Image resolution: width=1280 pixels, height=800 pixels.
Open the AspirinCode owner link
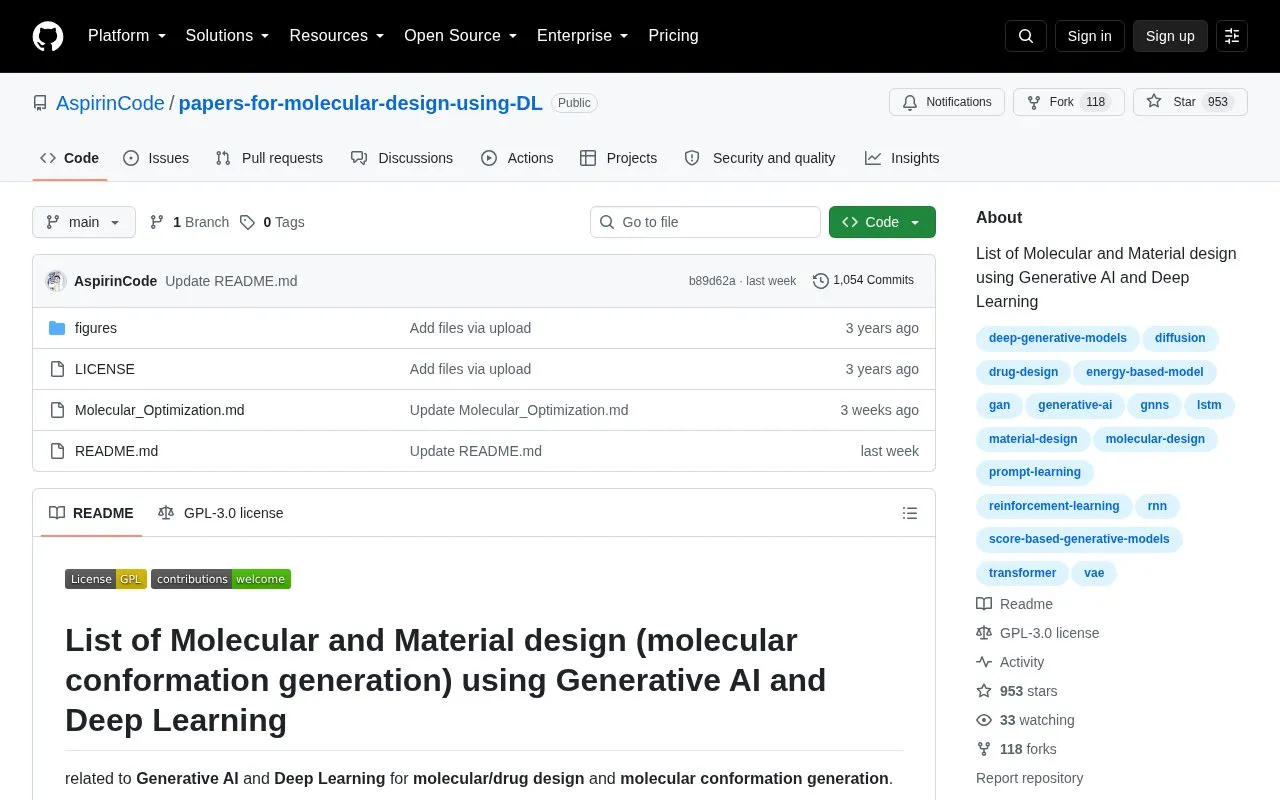pos(110,103)
